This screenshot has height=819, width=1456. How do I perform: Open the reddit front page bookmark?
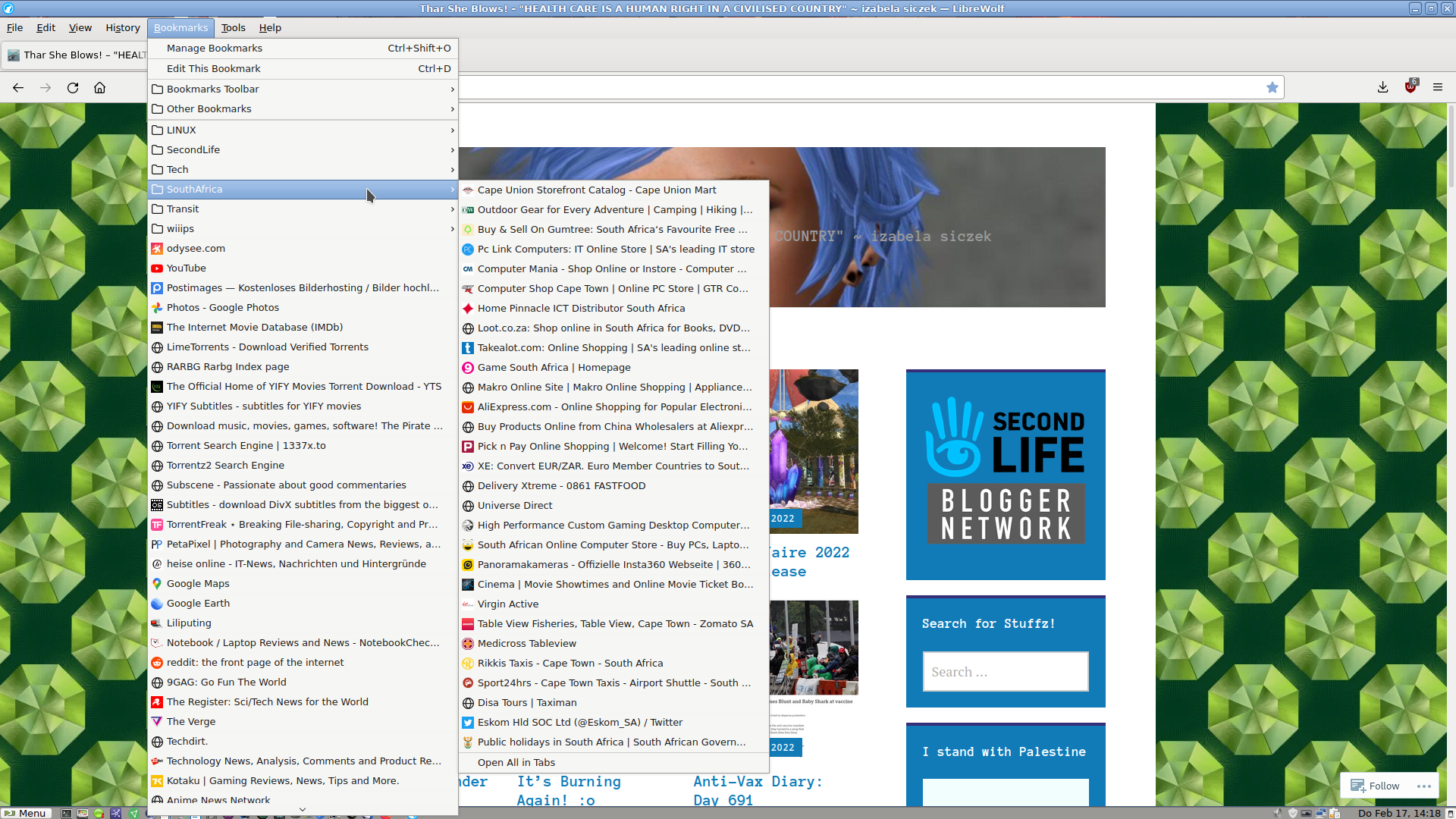tap(303, 663)
